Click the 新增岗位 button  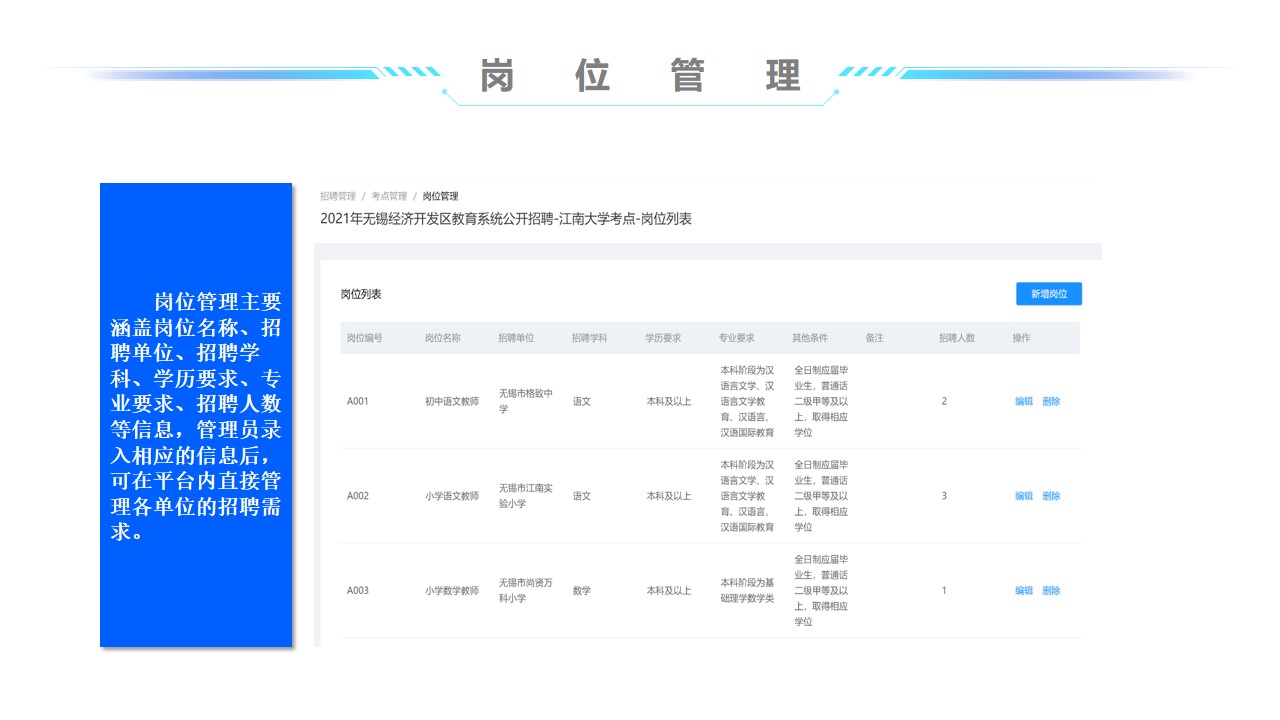pyautogui.click(x=1048, y=294)
